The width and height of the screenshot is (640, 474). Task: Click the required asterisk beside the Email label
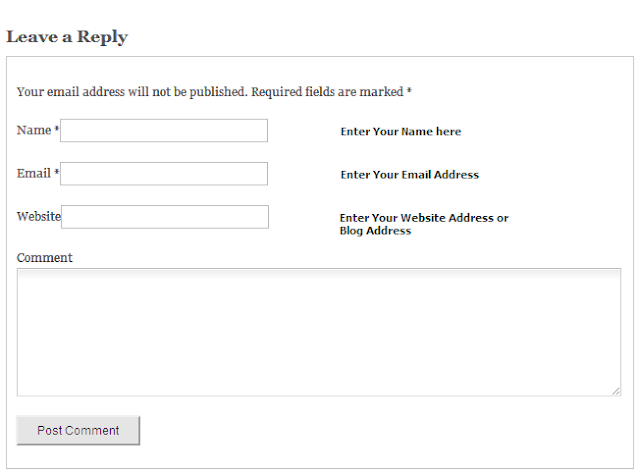(x=57, y=173)
